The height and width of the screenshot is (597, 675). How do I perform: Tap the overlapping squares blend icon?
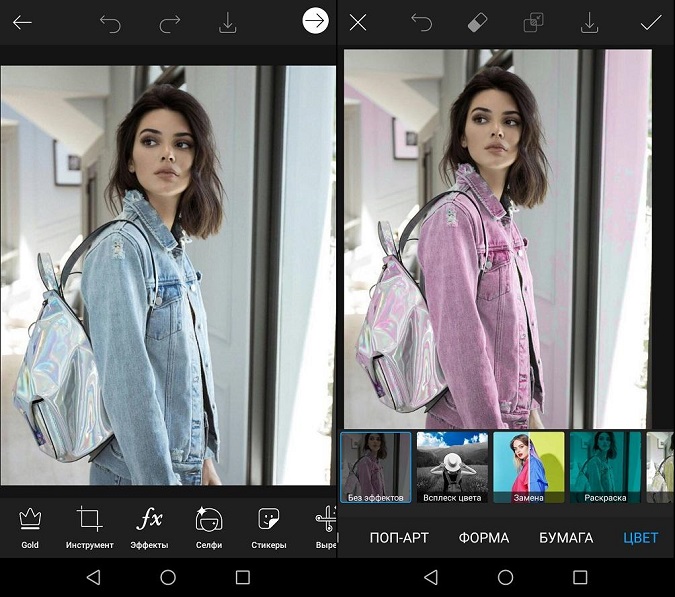point(533,22)
